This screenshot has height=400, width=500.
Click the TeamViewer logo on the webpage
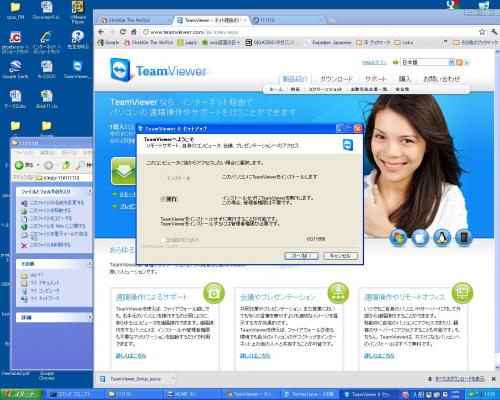(159, 70)
